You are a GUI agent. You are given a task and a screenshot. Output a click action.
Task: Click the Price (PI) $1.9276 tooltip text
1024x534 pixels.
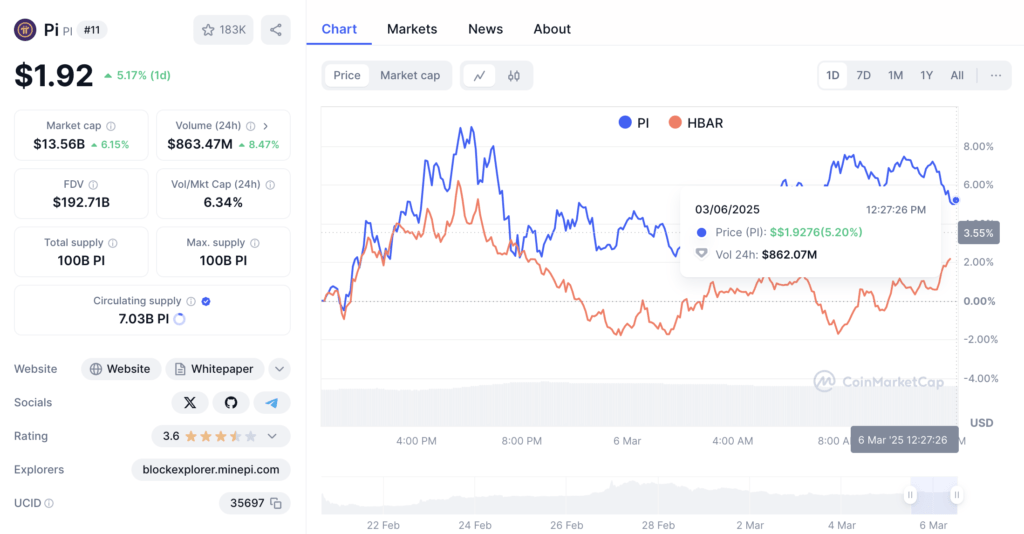(789, 232)
